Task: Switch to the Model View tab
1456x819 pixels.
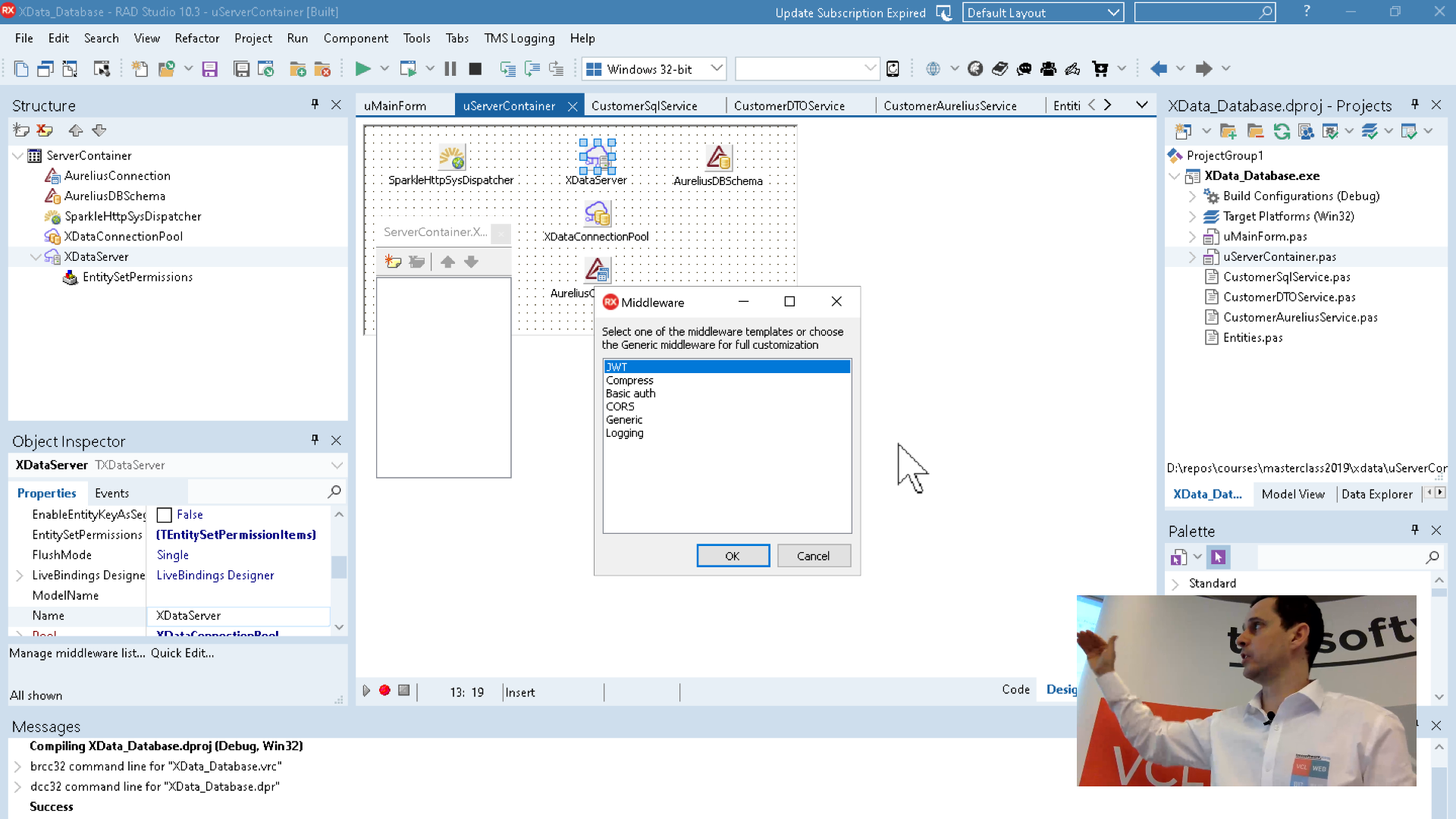Action: tap(1293, 494)
